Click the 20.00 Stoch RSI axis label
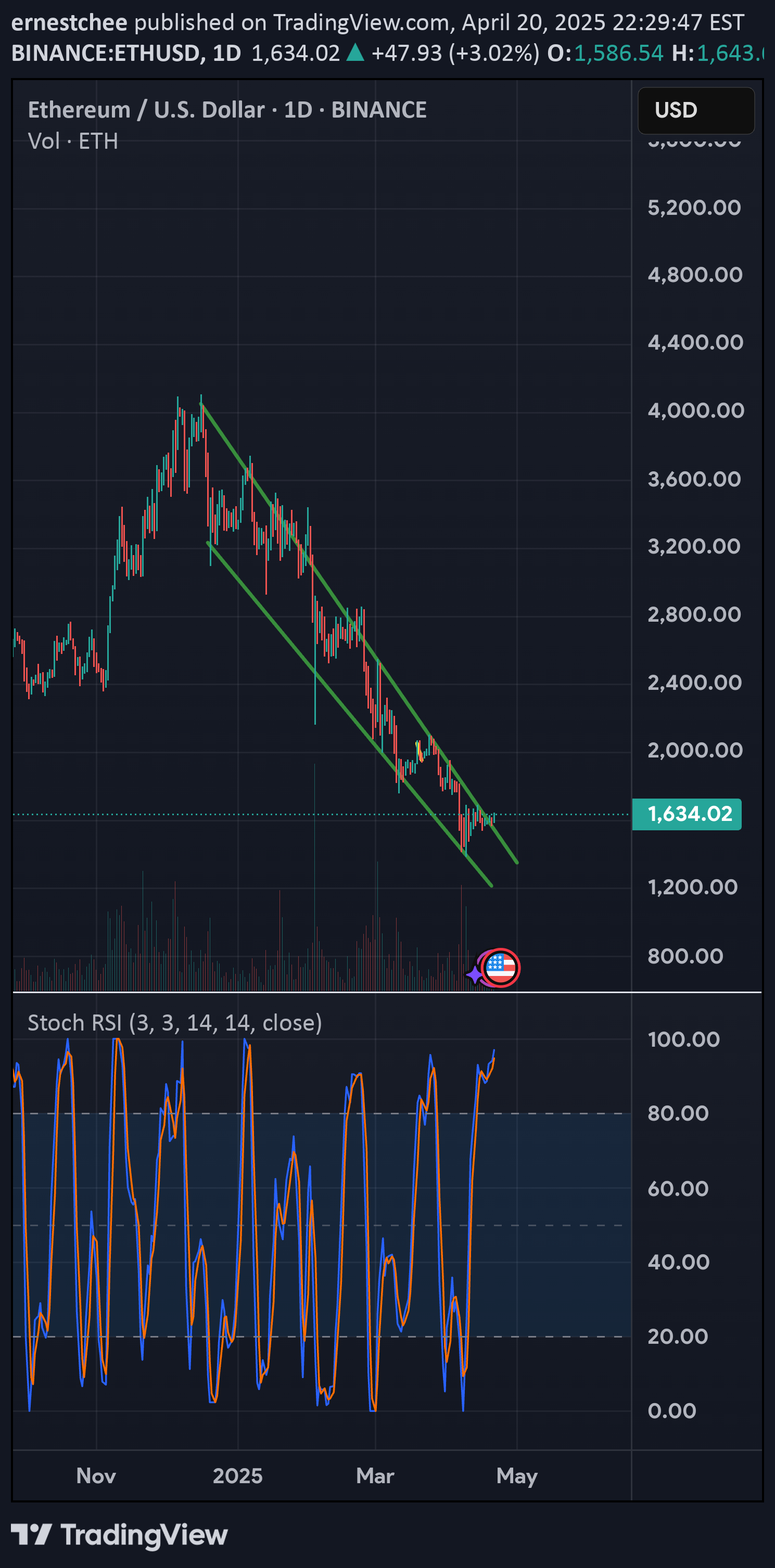This screenshot has width=775, height=1568. click(678, 1336)
